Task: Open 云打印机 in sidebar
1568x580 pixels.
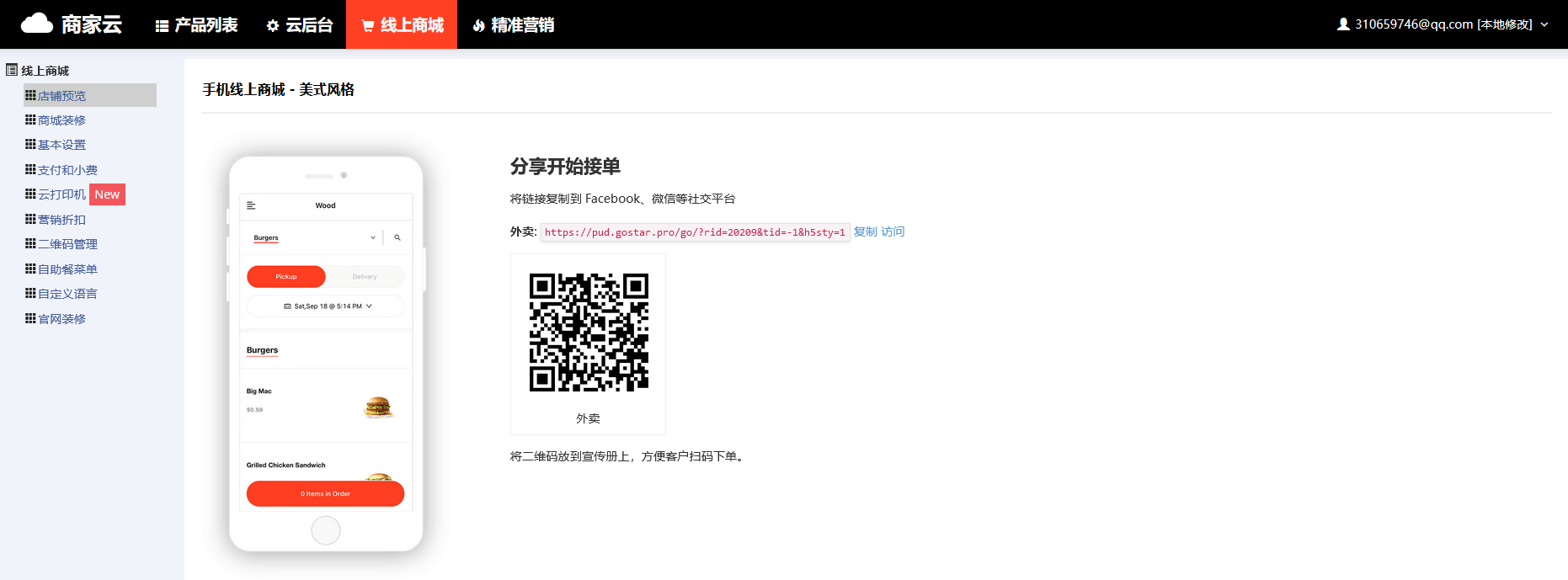Action: tap(61, 194)
